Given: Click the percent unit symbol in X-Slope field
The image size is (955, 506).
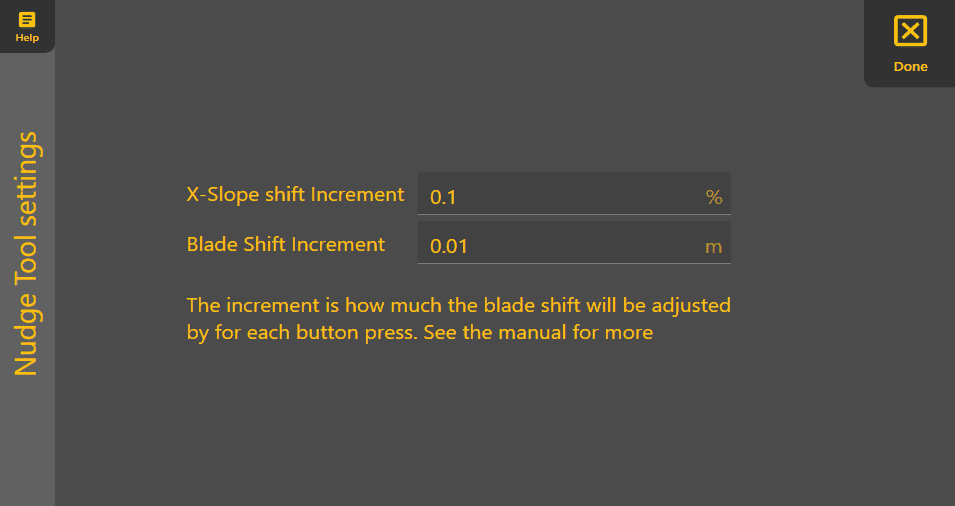Looking at the screenshot, I should coord(713,197).
